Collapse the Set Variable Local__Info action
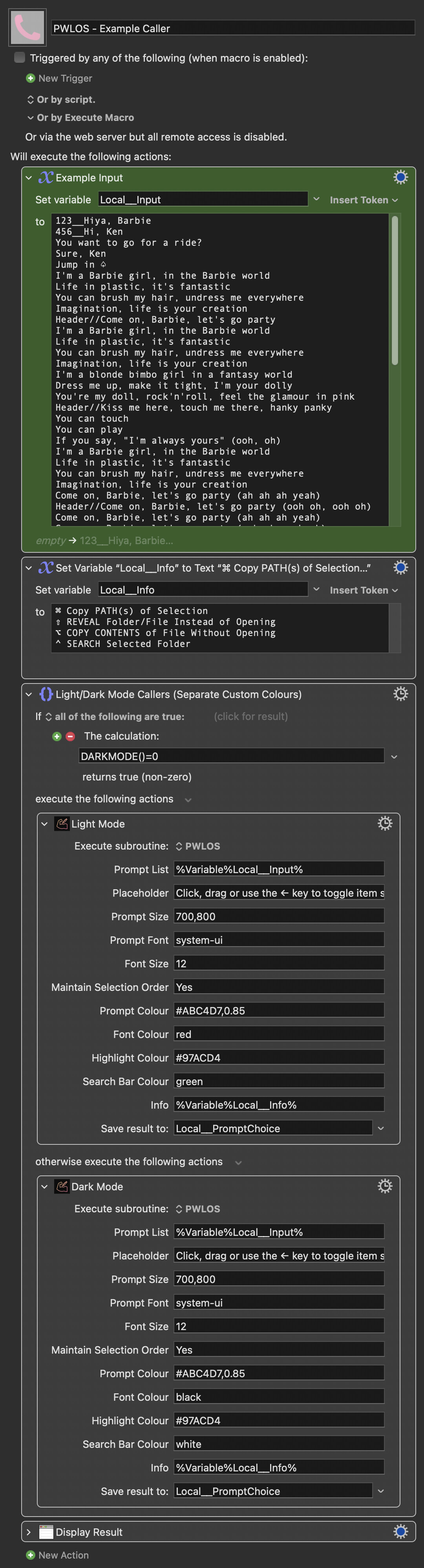424x1568 pixels. point(29,568)
